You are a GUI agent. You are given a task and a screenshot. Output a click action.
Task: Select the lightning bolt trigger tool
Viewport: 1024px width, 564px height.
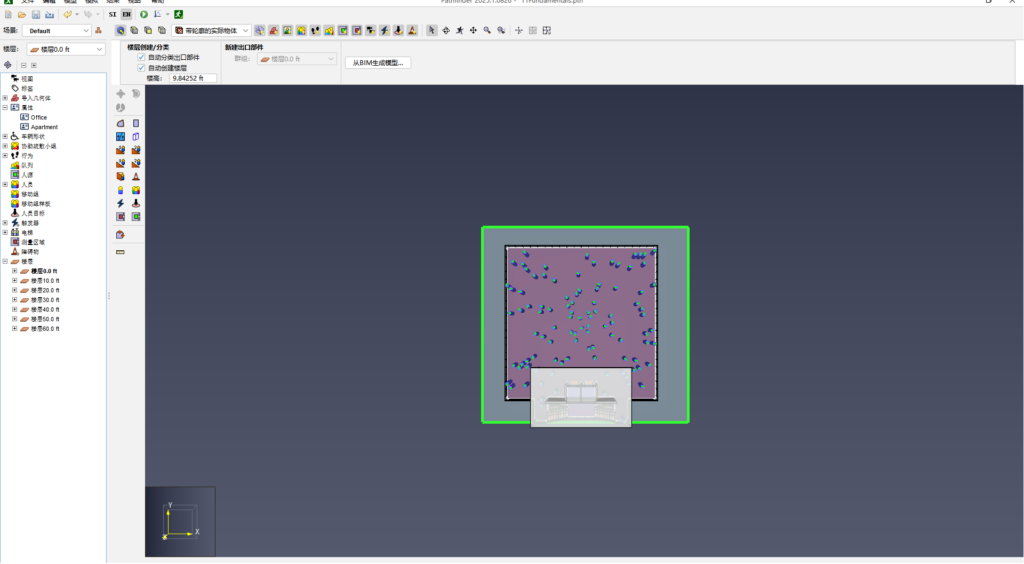pyautogui.click(x=120, y=203)
